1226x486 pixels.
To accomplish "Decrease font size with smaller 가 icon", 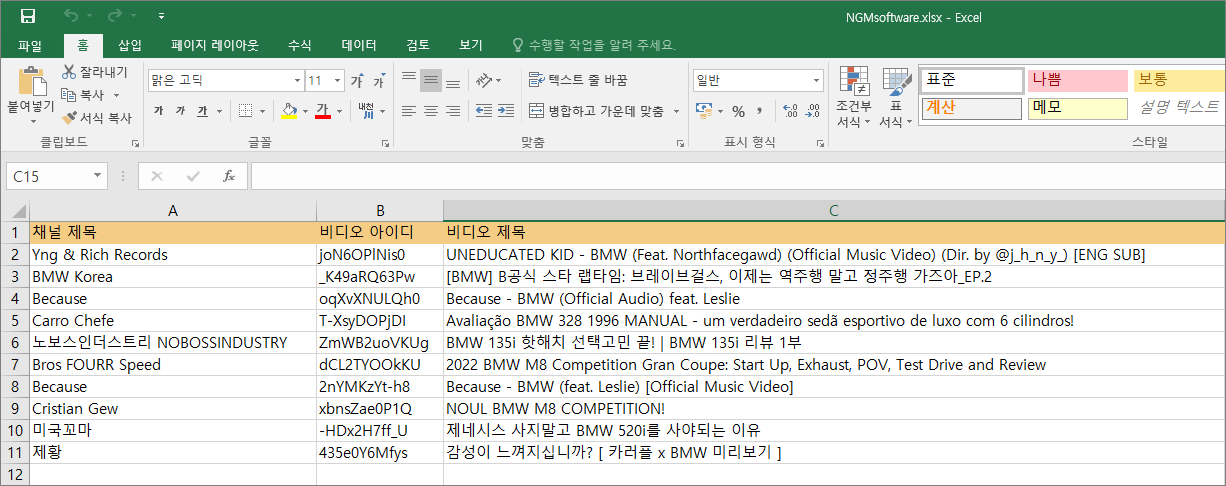I will [x=379, y=80].
